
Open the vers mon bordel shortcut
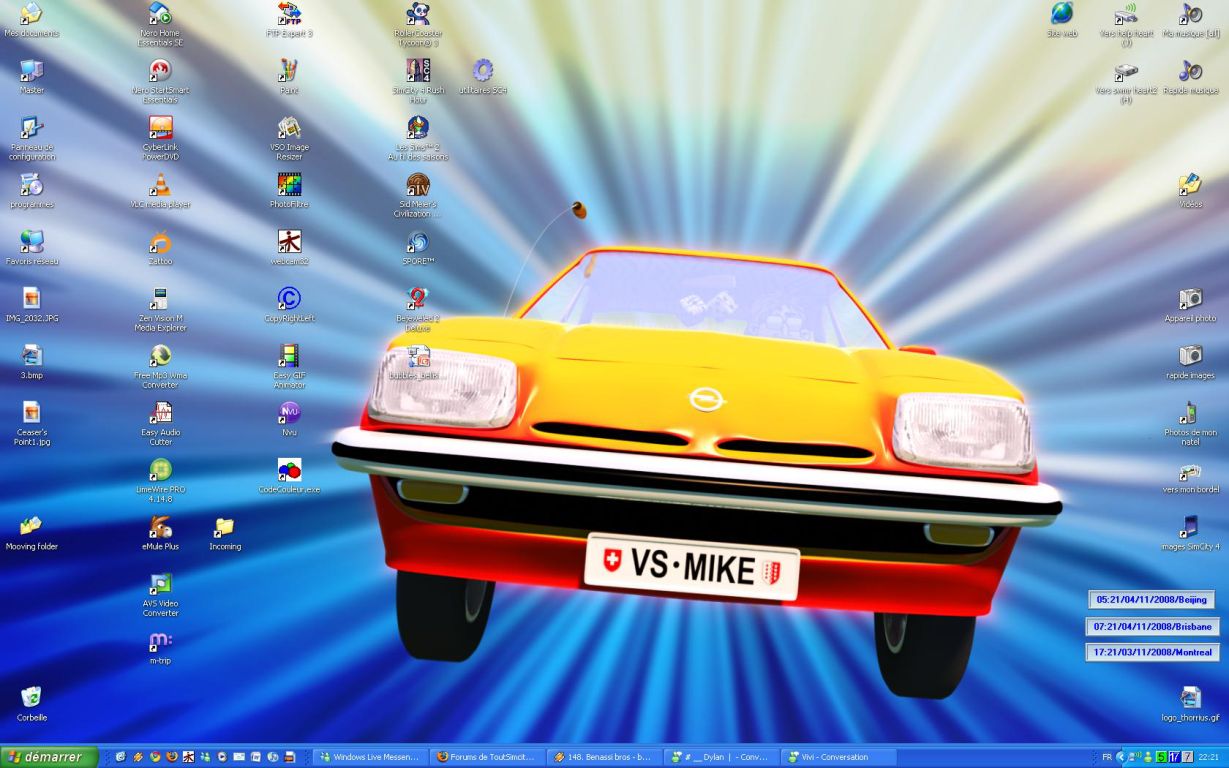coord(1190,470)
